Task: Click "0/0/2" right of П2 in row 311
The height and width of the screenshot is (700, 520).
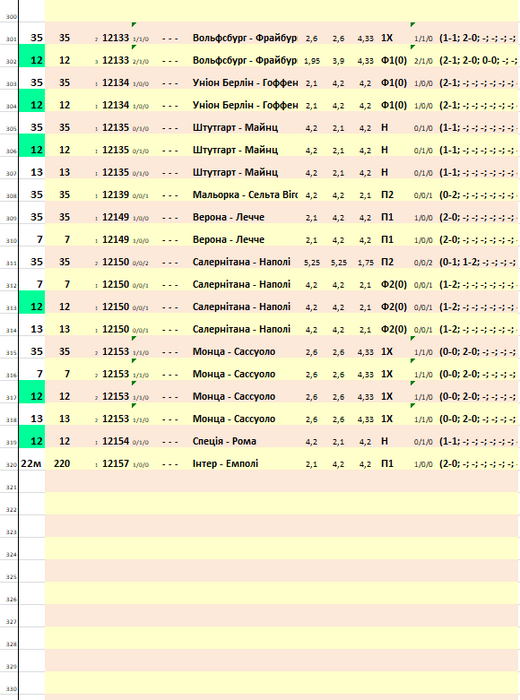Action: [423, 263]
